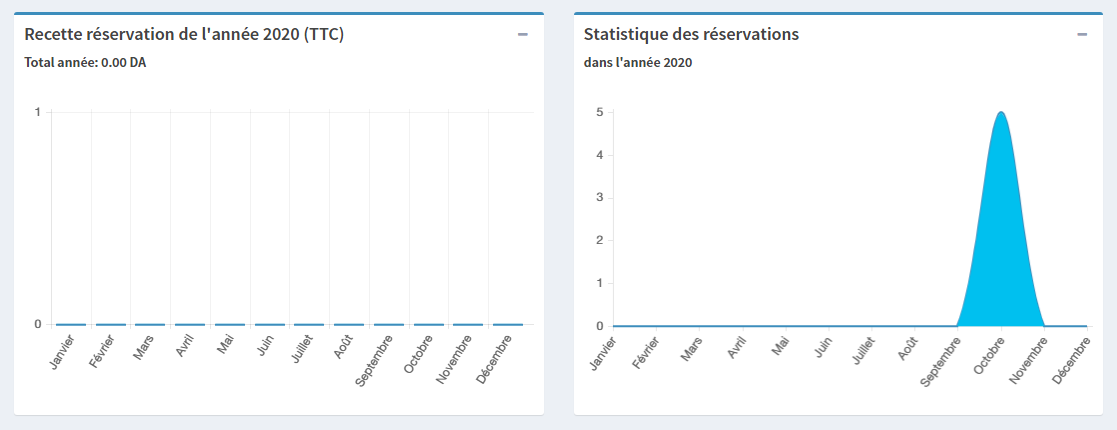The width and height of the screenshot is (1117, 430).
Task: Click the Juin bar in revenue chart
Action: click(269, 324)
